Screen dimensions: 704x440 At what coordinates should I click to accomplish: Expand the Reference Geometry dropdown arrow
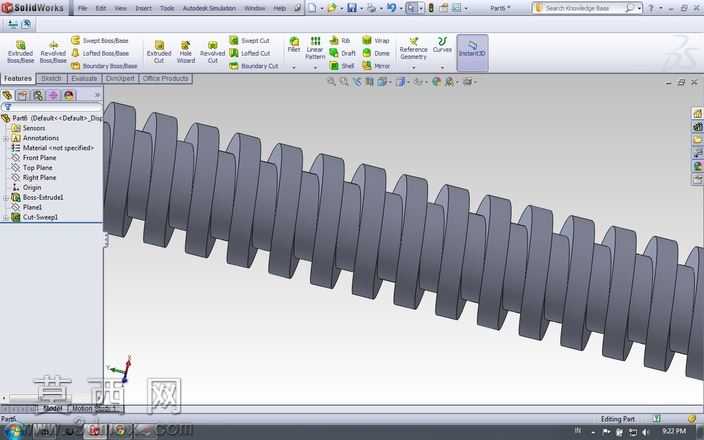click(414, 68)
